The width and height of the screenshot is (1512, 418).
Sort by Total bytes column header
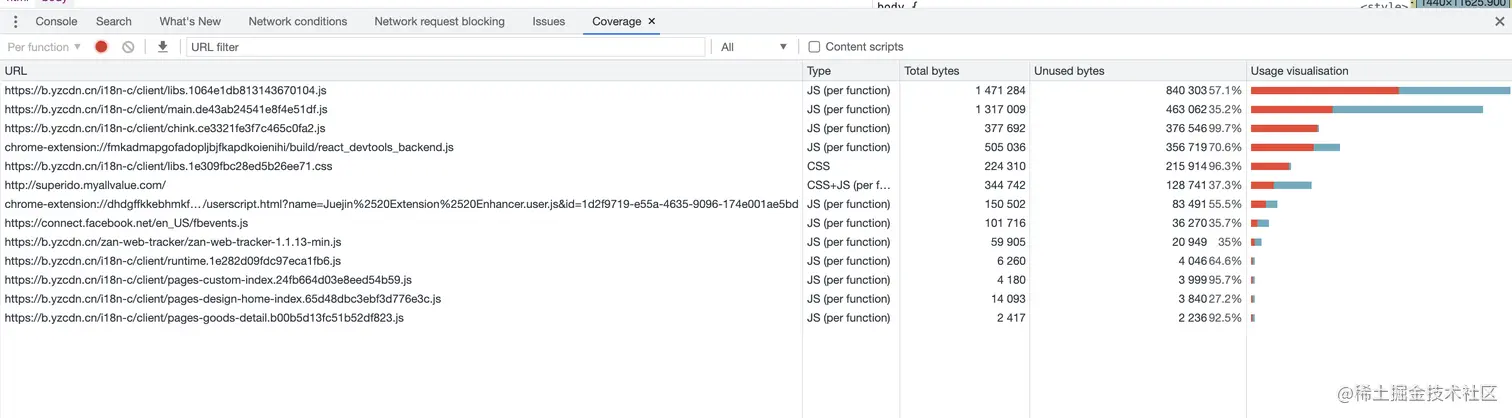965,71
